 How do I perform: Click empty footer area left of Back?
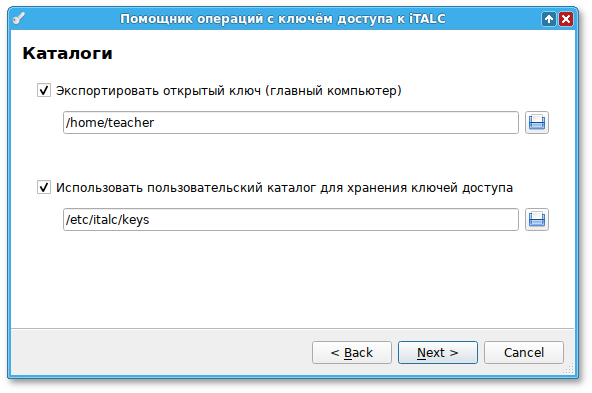[x=160, y=353]
